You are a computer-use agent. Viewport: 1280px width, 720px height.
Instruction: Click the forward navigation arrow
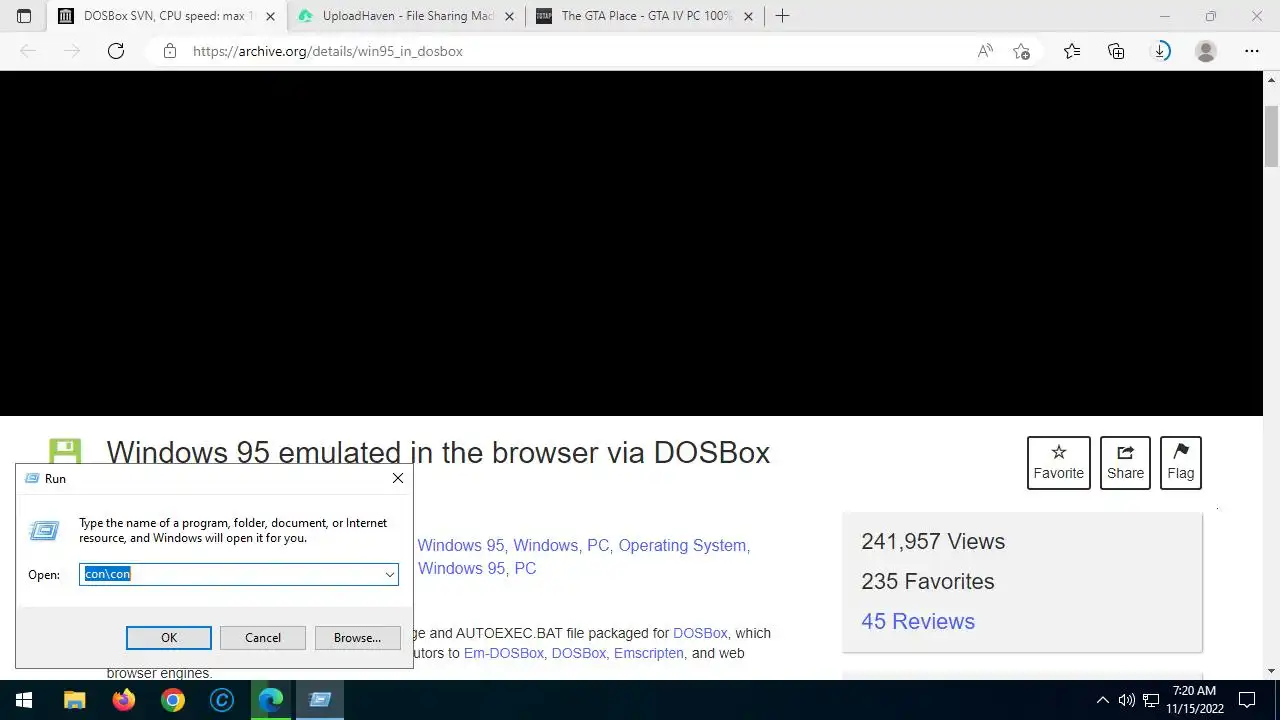point(72,51)
